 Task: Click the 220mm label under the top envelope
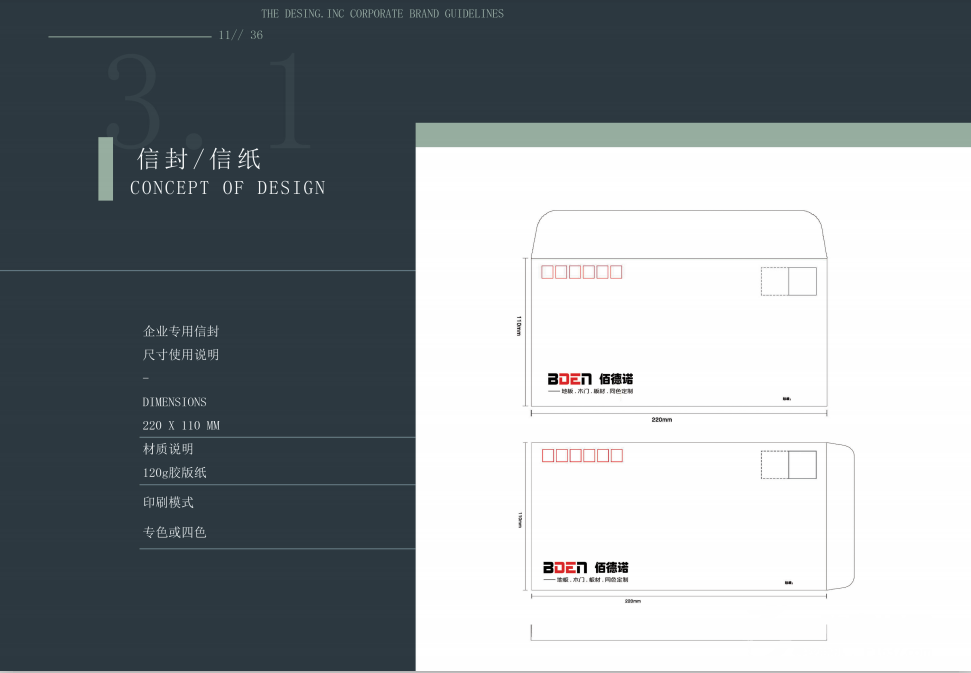pyautogui.click(x=661, y=420)
